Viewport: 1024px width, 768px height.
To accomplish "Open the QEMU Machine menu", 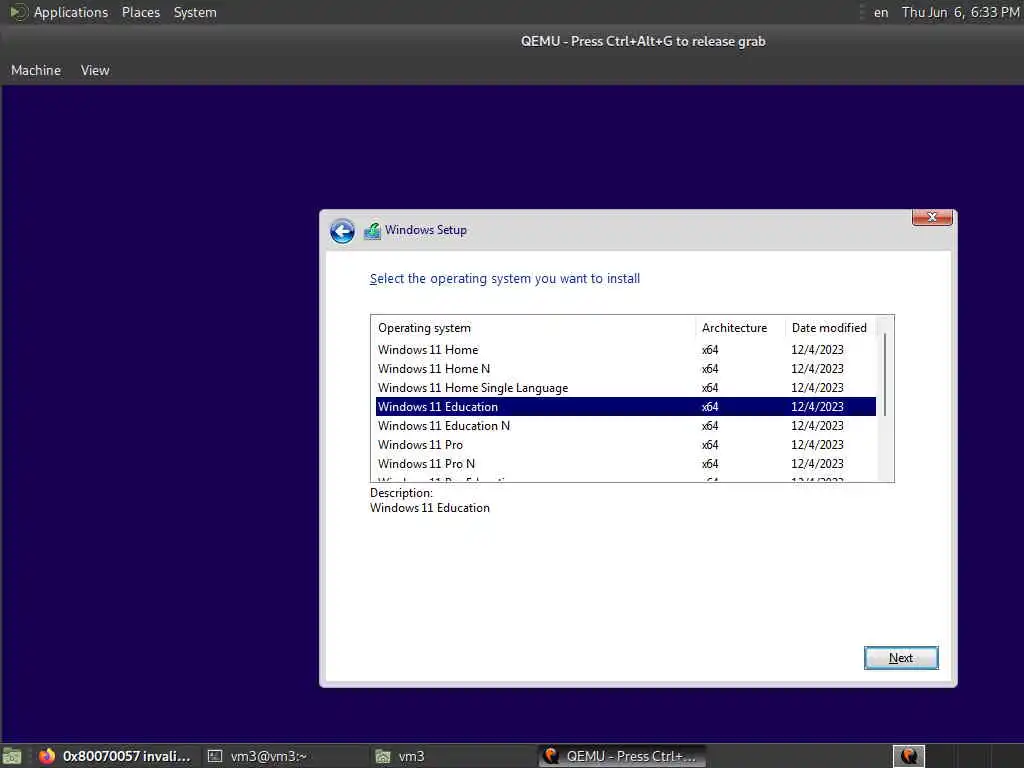I will pos(36,70).
